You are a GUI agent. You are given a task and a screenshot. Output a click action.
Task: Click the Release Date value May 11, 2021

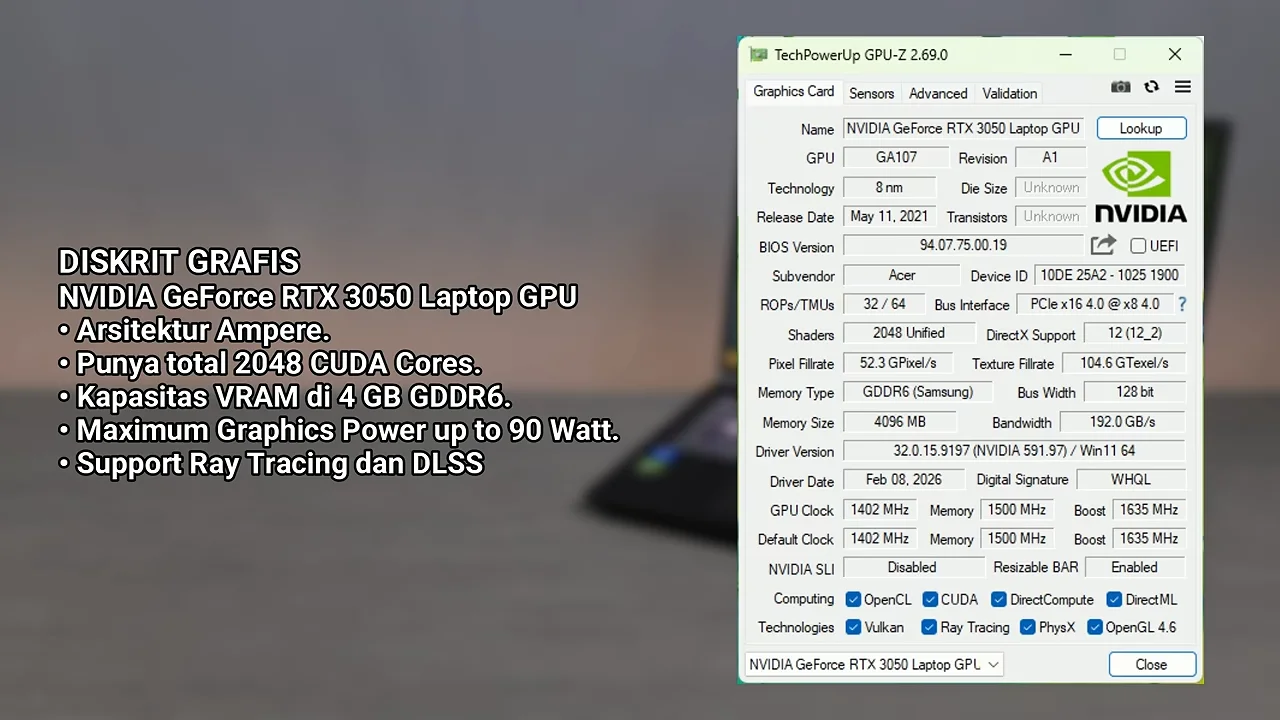(x=890, y=216)
